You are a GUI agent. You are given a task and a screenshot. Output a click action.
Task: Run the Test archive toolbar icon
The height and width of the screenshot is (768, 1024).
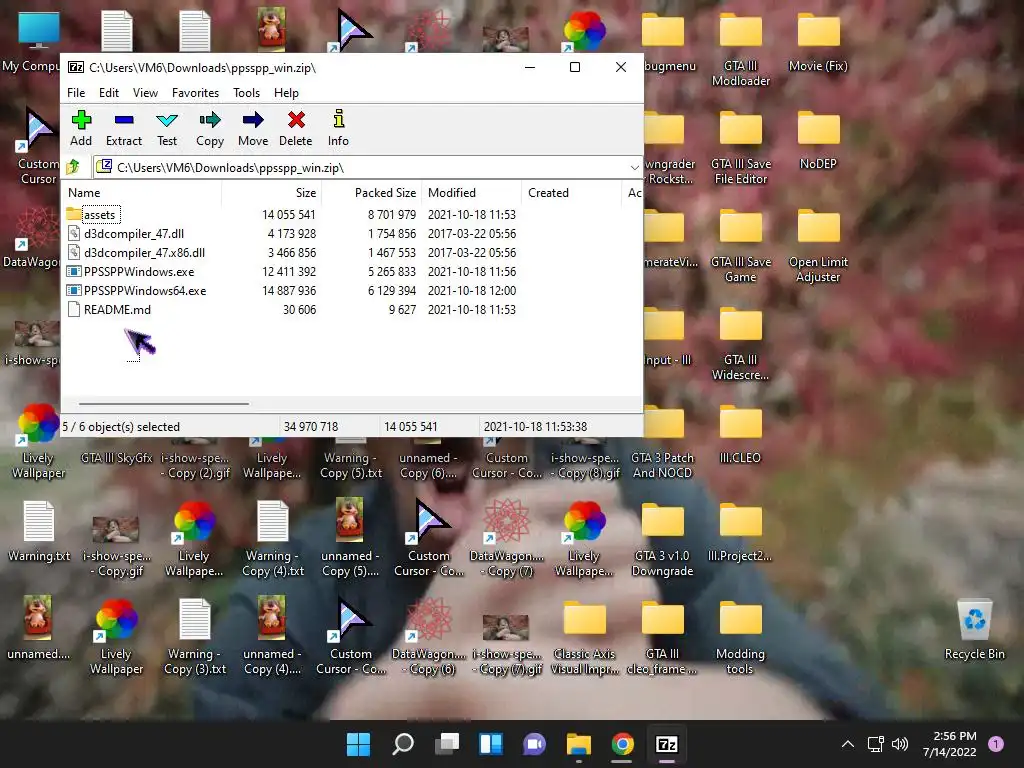pos(167,128)
